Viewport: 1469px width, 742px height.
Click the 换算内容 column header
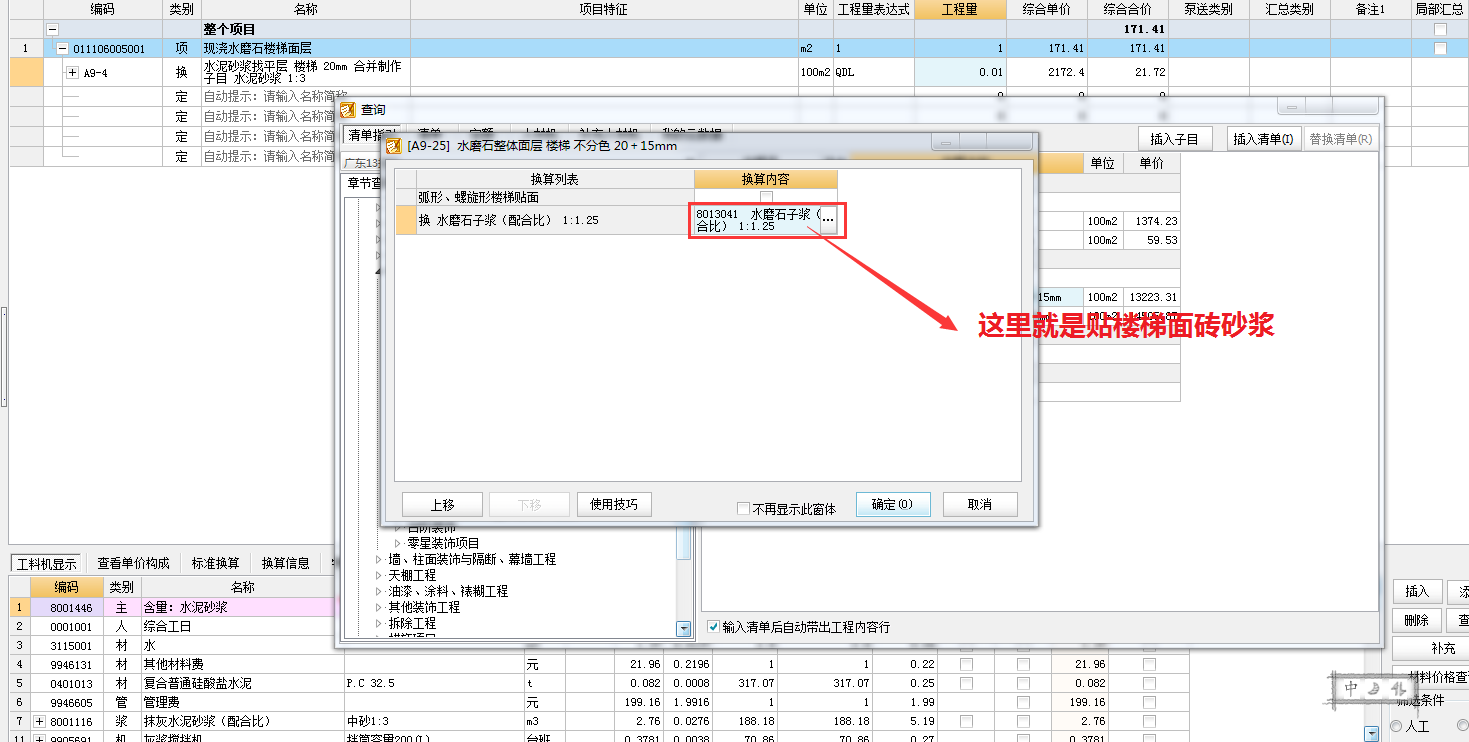pos(766,179)
